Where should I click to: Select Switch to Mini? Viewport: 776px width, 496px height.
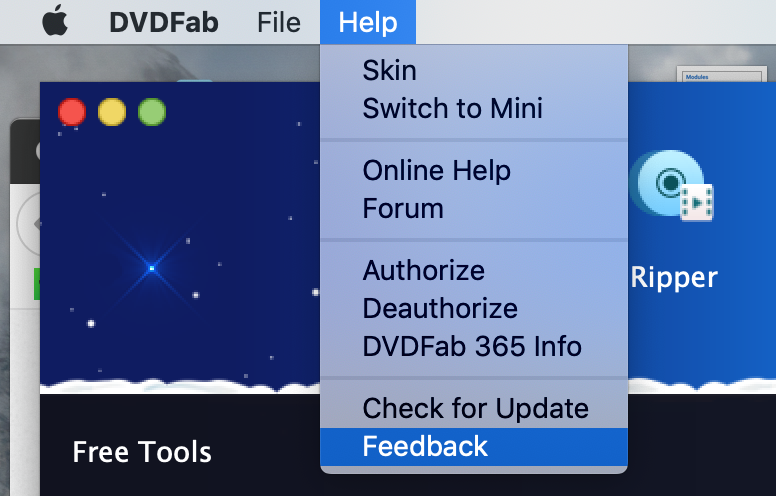pos(474,108)
